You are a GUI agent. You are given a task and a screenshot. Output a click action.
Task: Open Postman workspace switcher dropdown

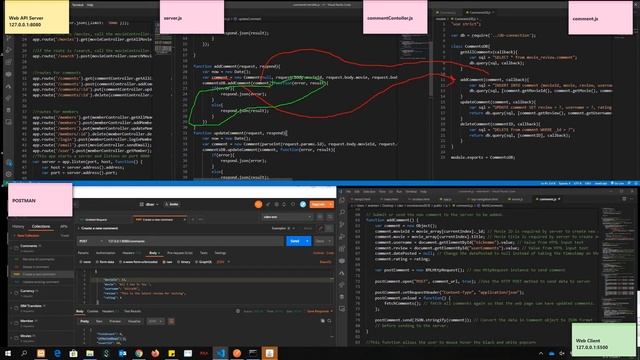tap(149, 204)
